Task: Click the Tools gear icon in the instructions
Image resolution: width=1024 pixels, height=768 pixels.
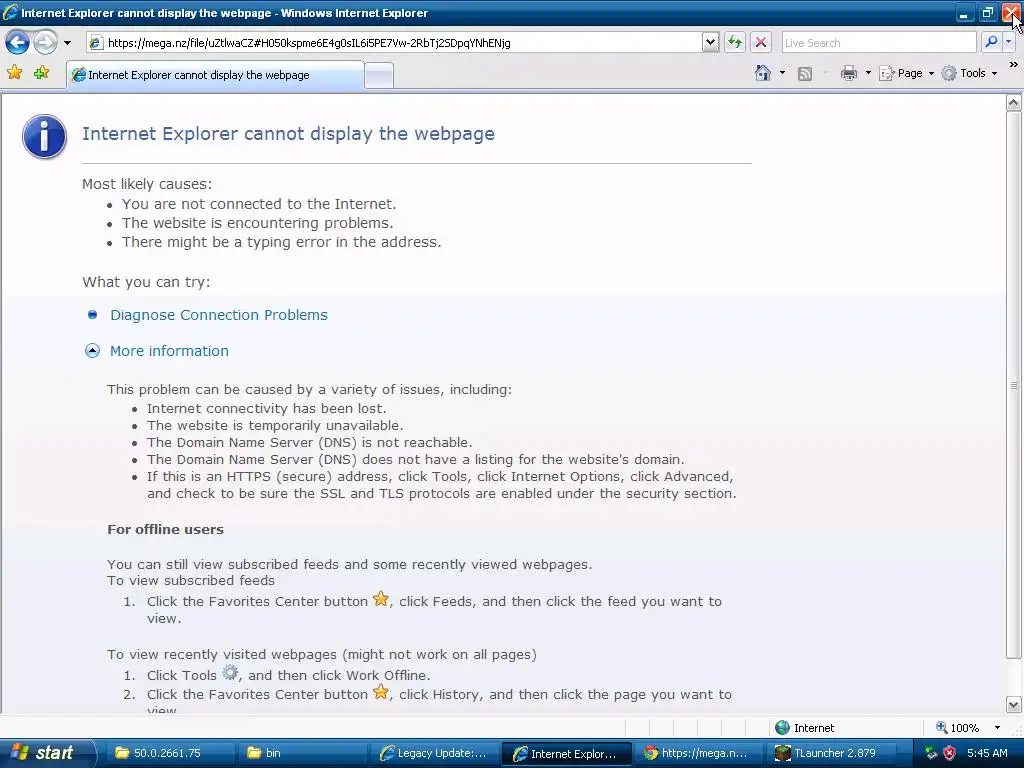Action: pyautogui.click(x=230, y=672)
